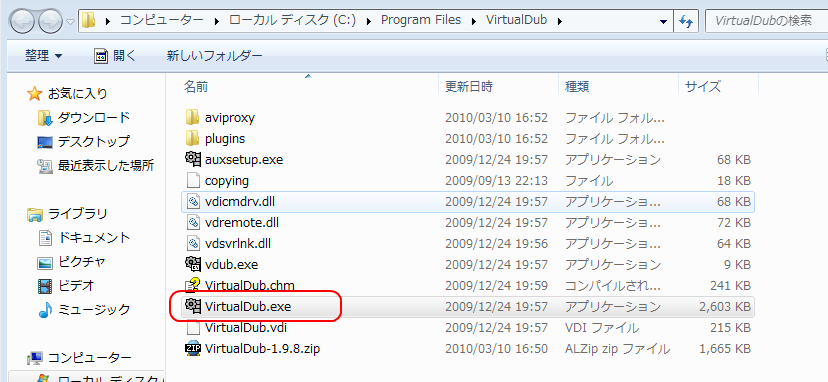Select ミュージック label in the navigation pane
The height and width of the screenshot is (382, 828).
pos(94,310)
